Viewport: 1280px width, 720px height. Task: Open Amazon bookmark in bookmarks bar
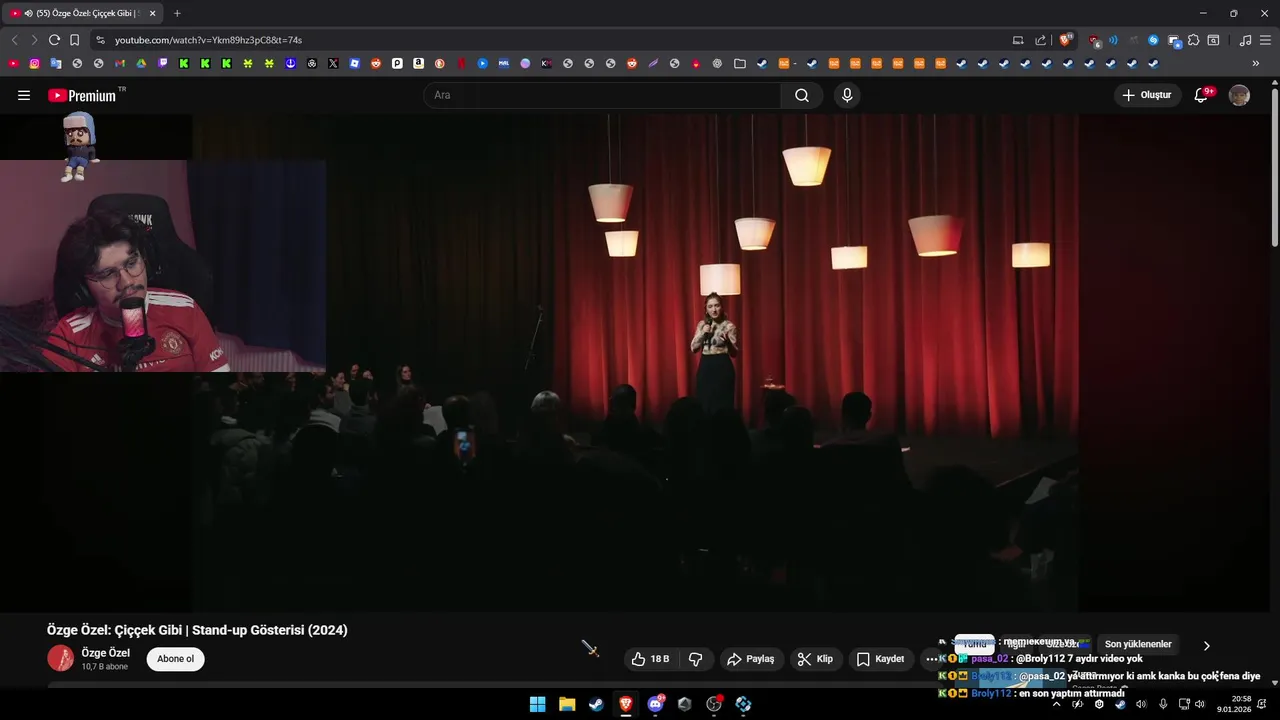click(x=418, y=63)
